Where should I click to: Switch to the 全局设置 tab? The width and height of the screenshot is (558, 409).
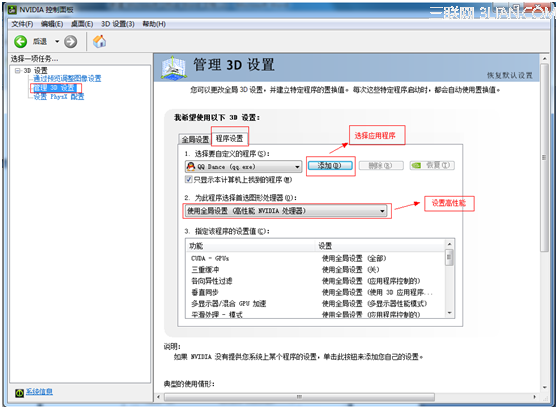pyautogui.click(x=195, y=139)
